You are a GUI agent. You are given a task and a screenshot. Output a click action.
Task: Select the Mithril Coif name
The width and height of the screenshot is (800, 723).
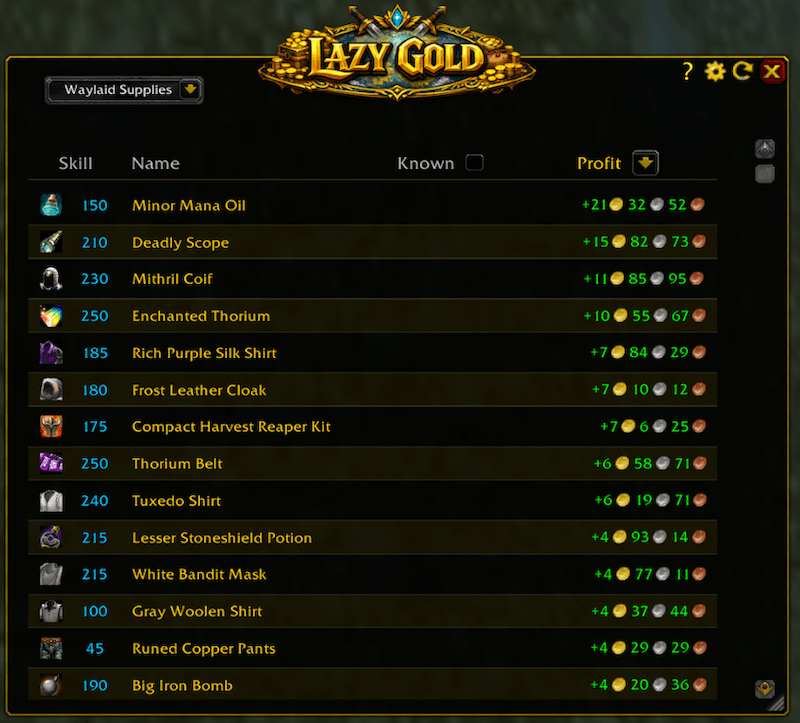click(172, 279)
